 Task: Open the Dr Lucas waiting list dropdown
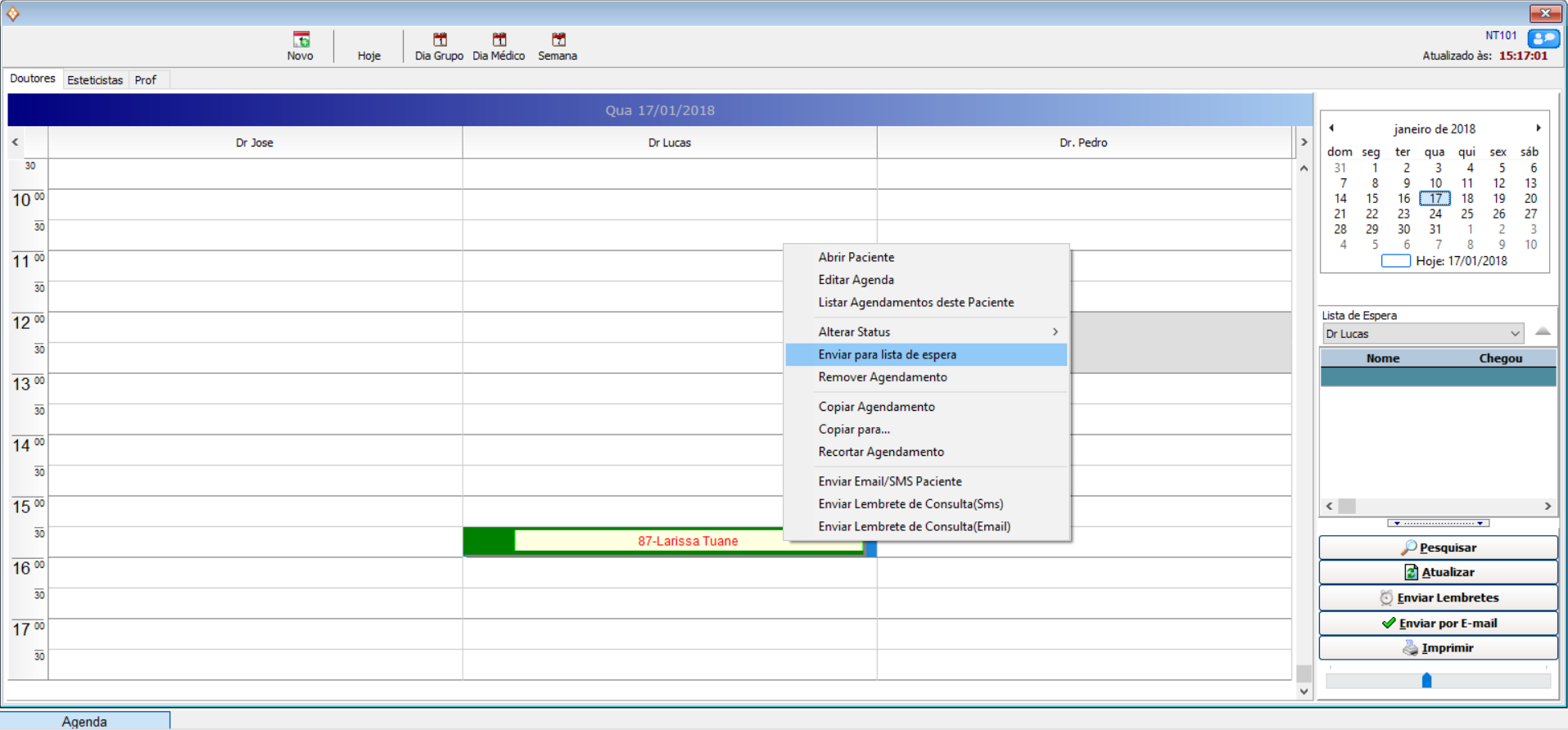tap(1515, 334)
